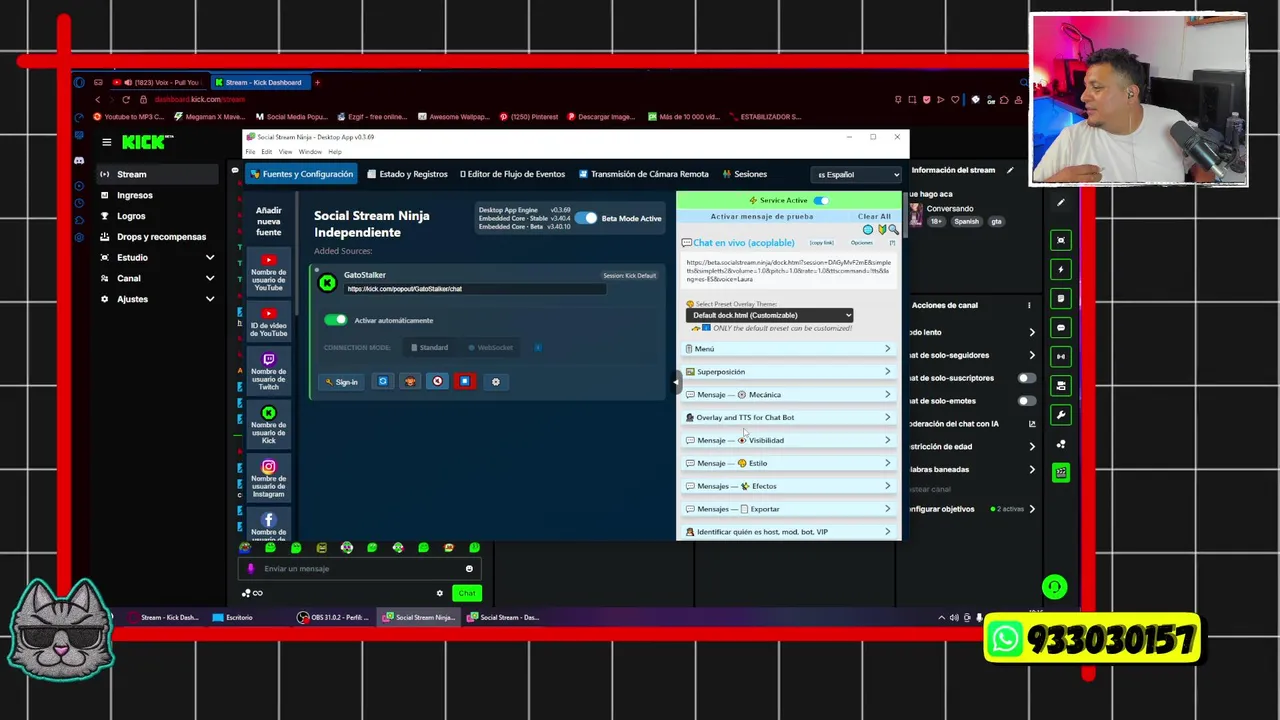Click the Sign-in button for GatoStalker

point(341,381)
